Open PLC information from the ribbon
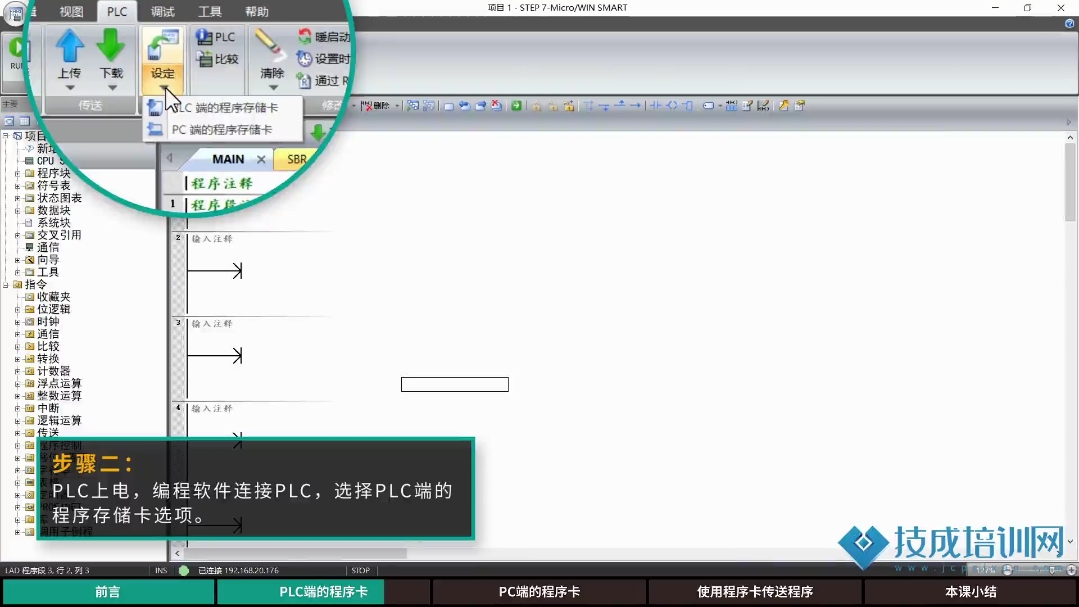1079x607 pixels. 215,36
